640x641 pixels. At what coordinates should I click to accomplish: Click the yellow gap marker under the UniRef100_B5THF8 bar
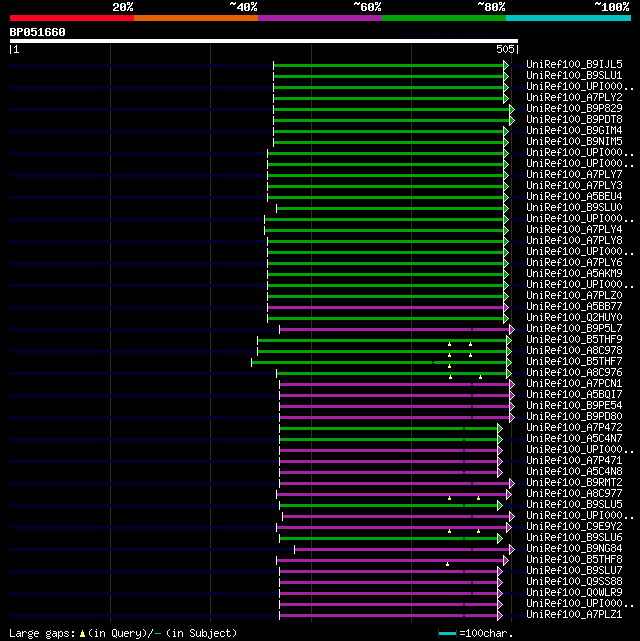click(448, 564)
